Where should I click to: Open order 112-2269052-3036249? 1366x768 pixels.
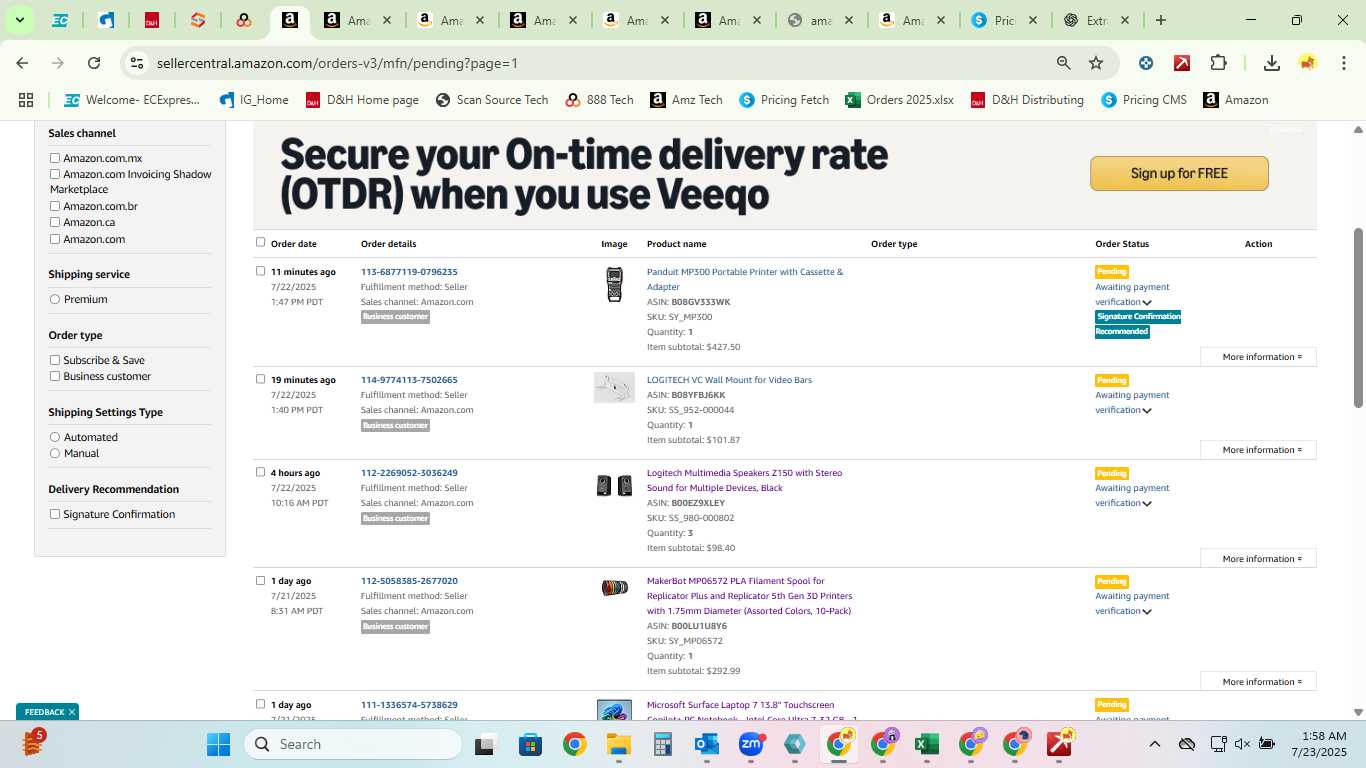click(x=409, y=473)
